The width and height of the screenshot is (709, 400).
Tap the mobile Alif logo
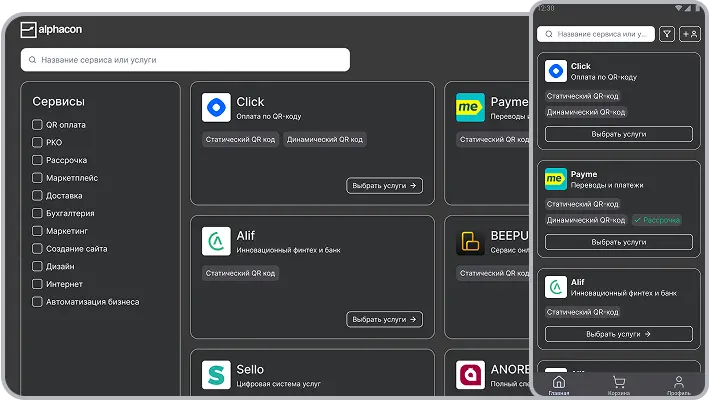point(556,287)
